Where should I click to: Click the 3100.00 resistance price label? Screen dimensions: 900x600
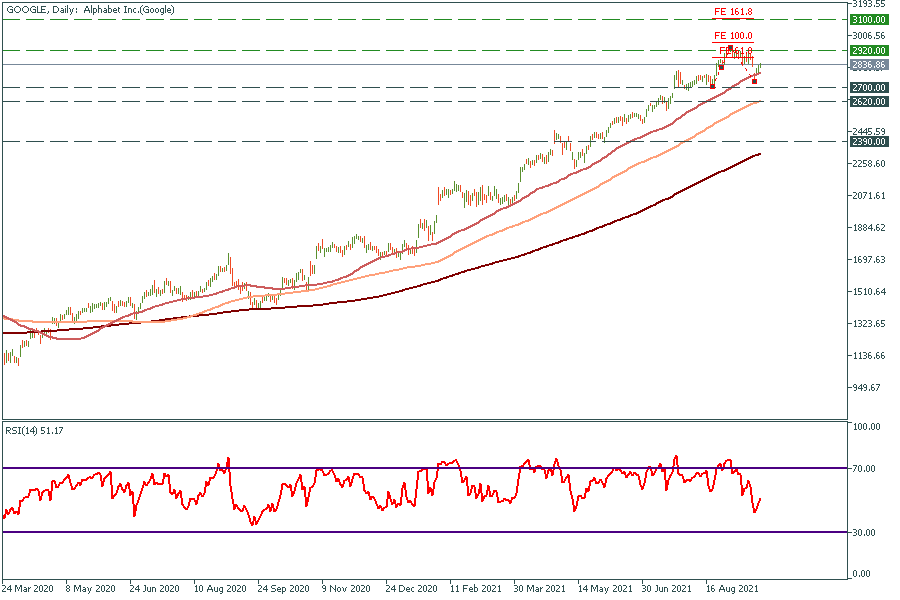pyautogui.click(x=868, y=20)
